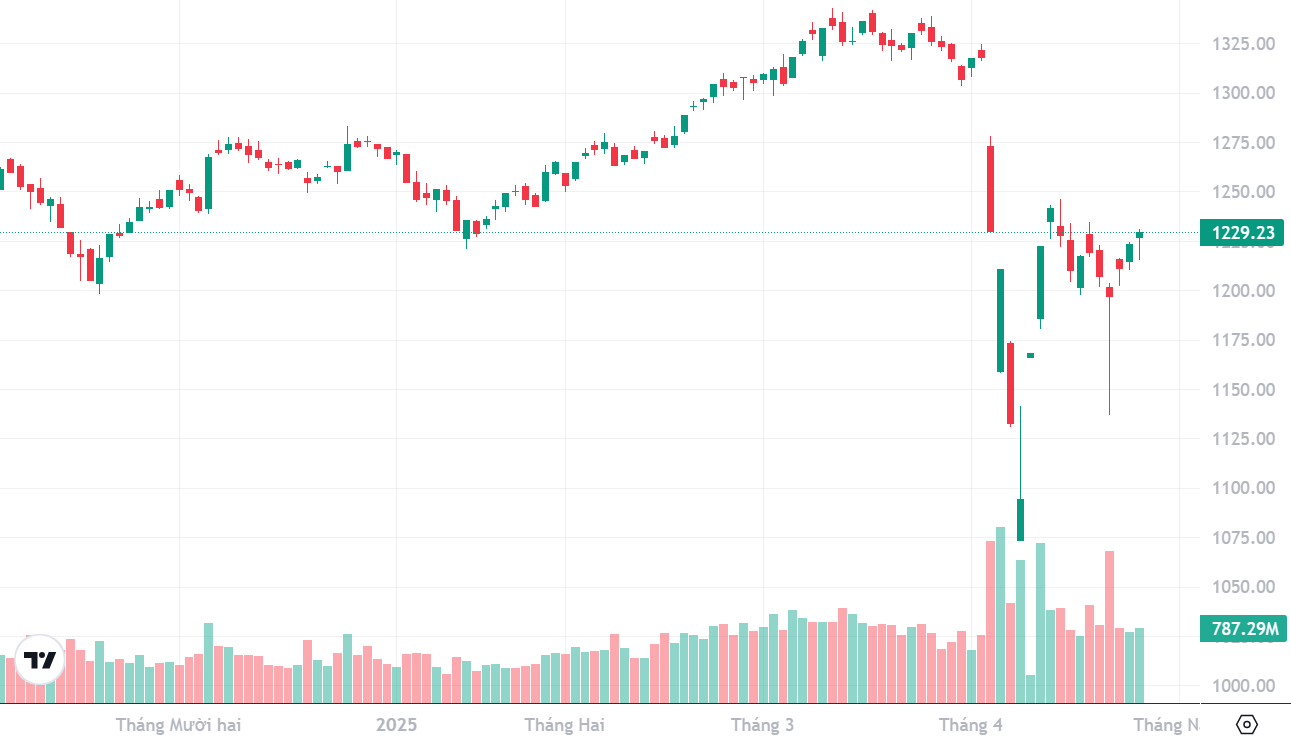
Task: Select the Tháng 3 time label
Action: (762, 725)
